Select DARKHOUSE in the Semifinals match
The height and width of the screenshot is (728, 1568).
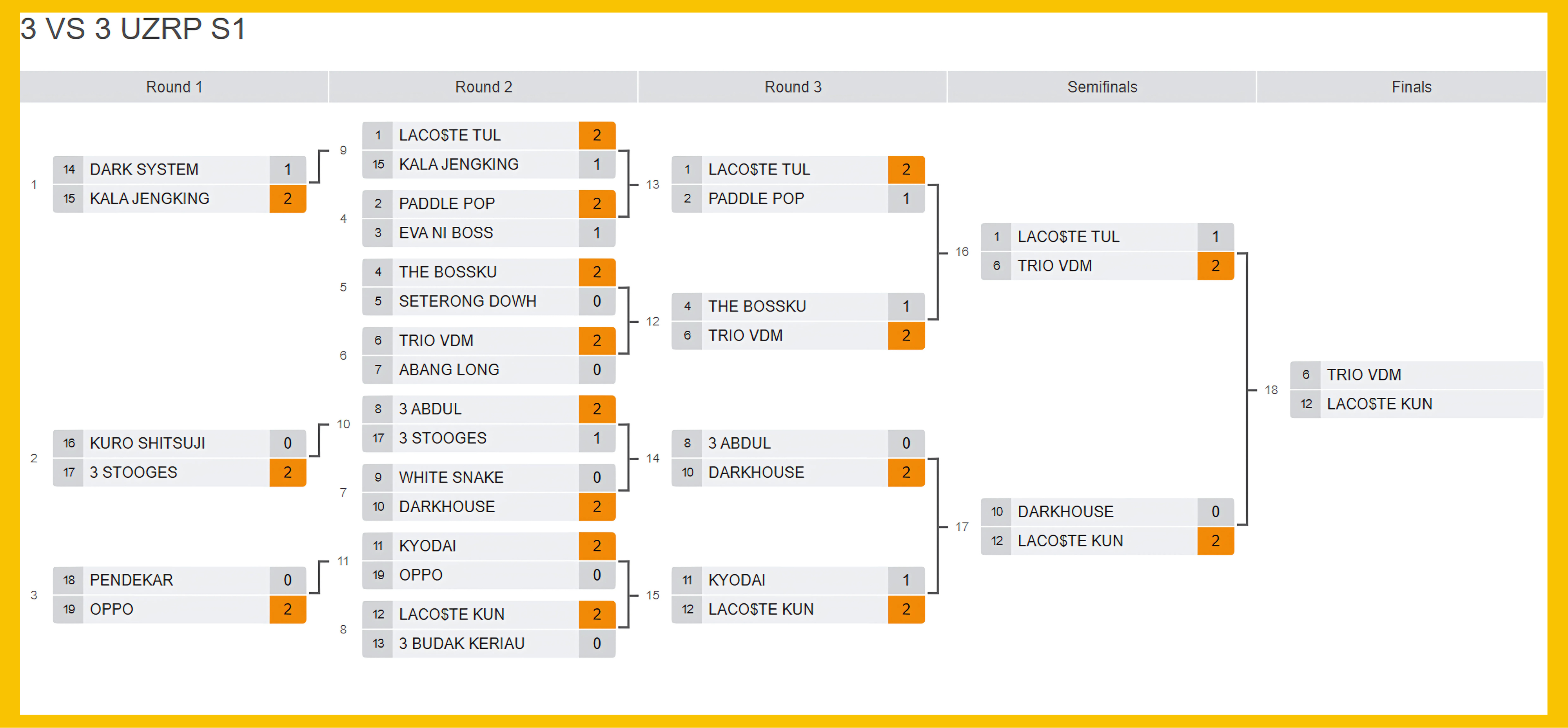point(1065,512)
